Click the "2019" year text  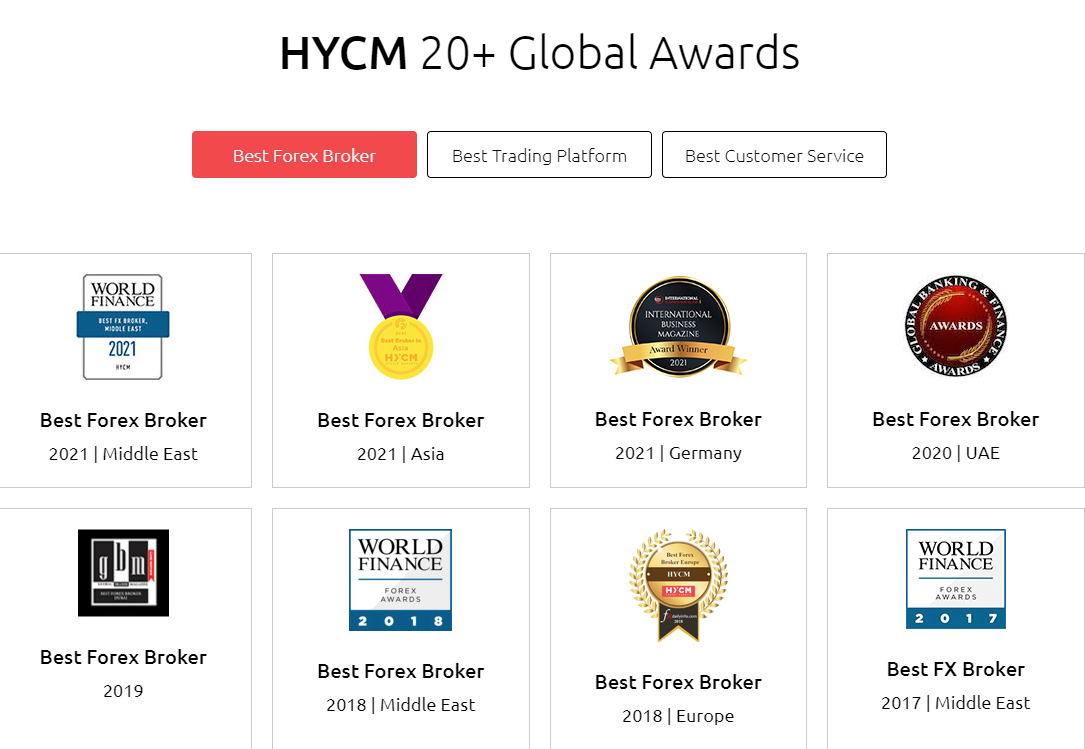pyautogui.click(x=123, y=691)
